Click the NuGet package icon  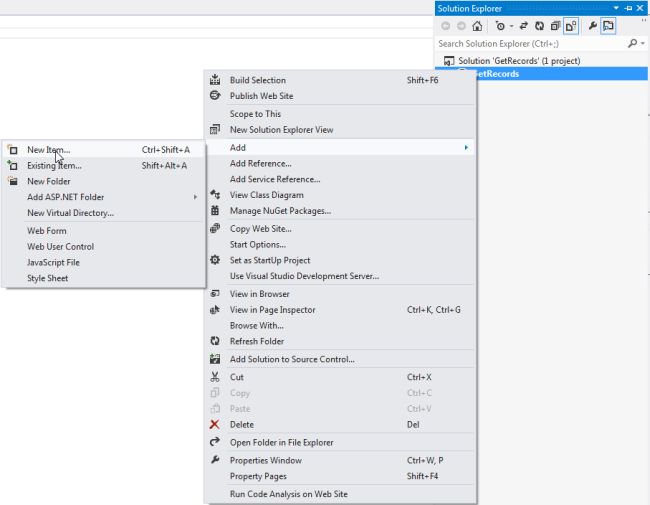point(215,210)
